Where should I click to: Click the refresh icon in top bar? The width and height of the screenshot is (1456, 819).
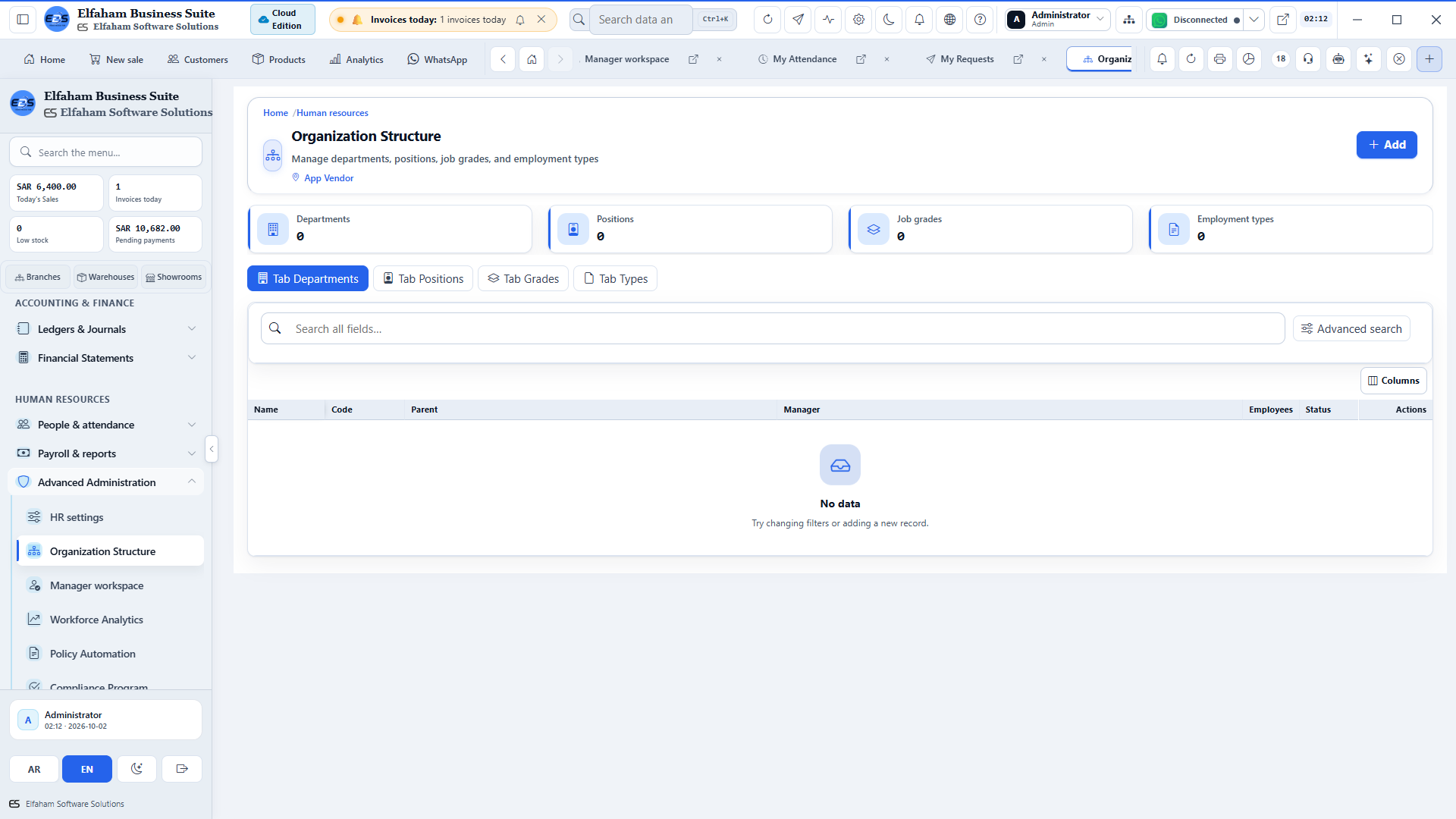(x=767, y=20)
